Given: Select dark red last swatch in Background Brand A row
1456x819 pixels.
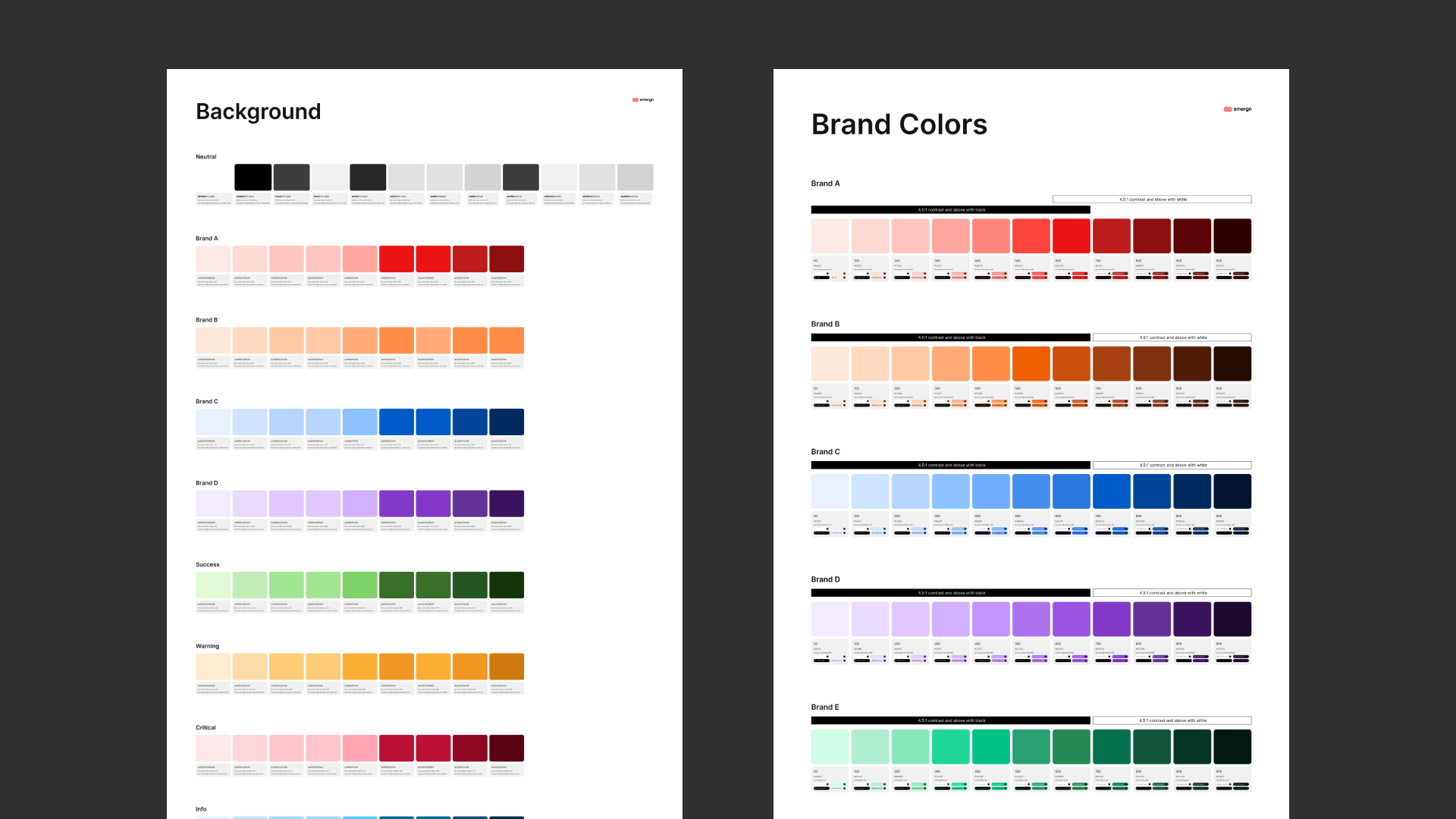Looking at the screenshot, I should [x=507, y=259].
